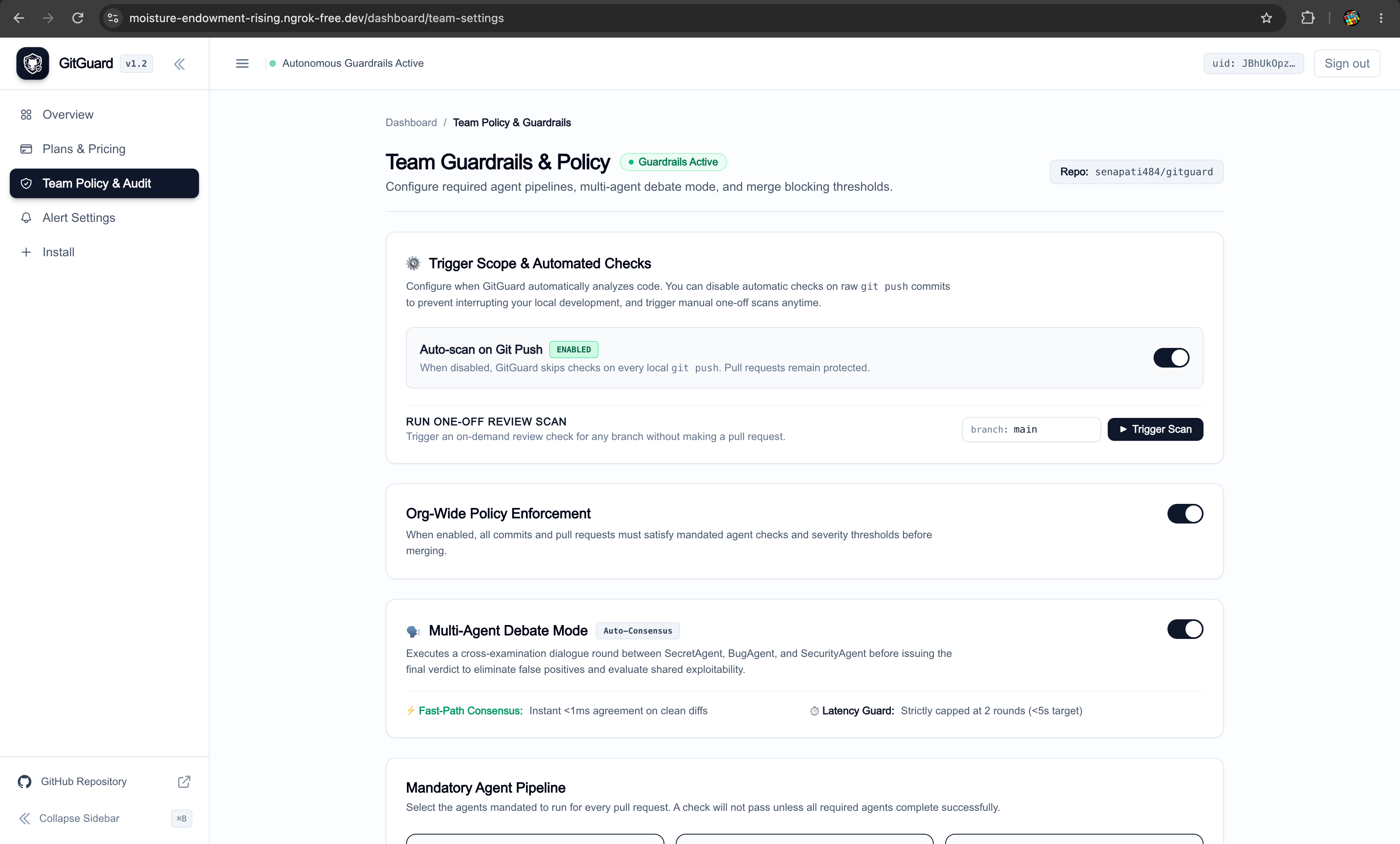Click the GitHub octocat icon
The width and height of the screenshot is (1400, 844).
25,781
